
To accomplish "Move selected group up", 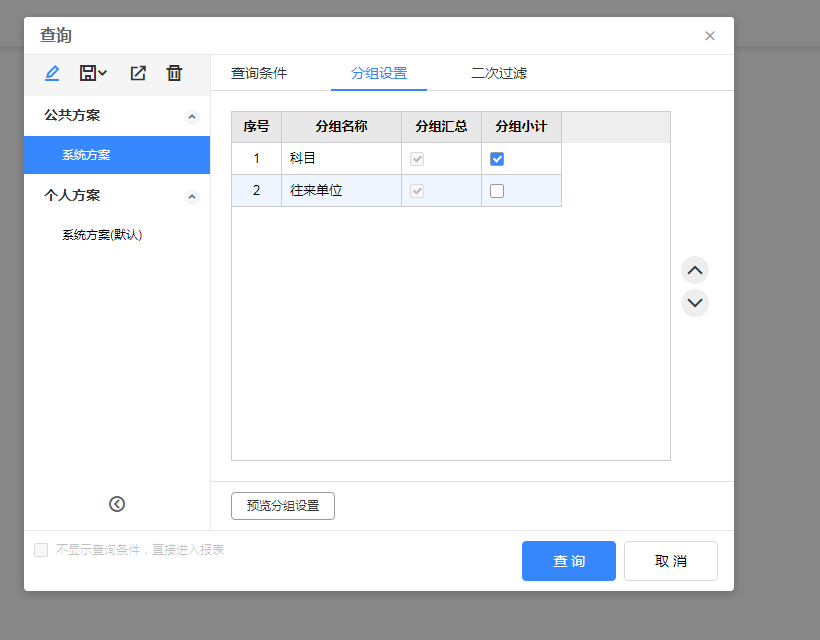I will (694, 270).
